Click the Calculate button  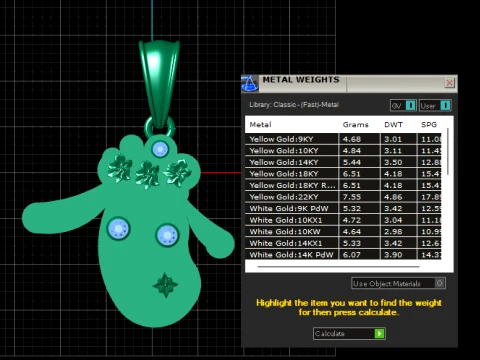[349, 333]
